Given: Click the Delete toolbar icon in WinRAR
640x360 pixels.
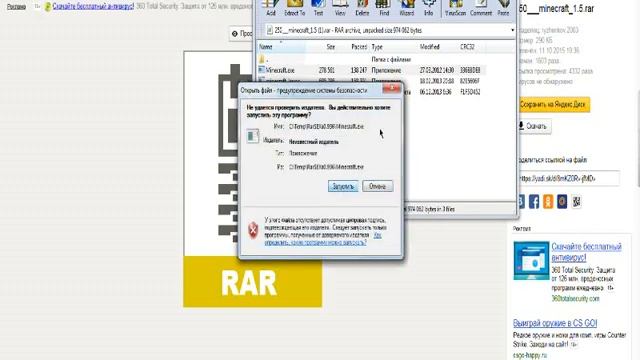Looking at the screenshot, I should tap(362, 8).
